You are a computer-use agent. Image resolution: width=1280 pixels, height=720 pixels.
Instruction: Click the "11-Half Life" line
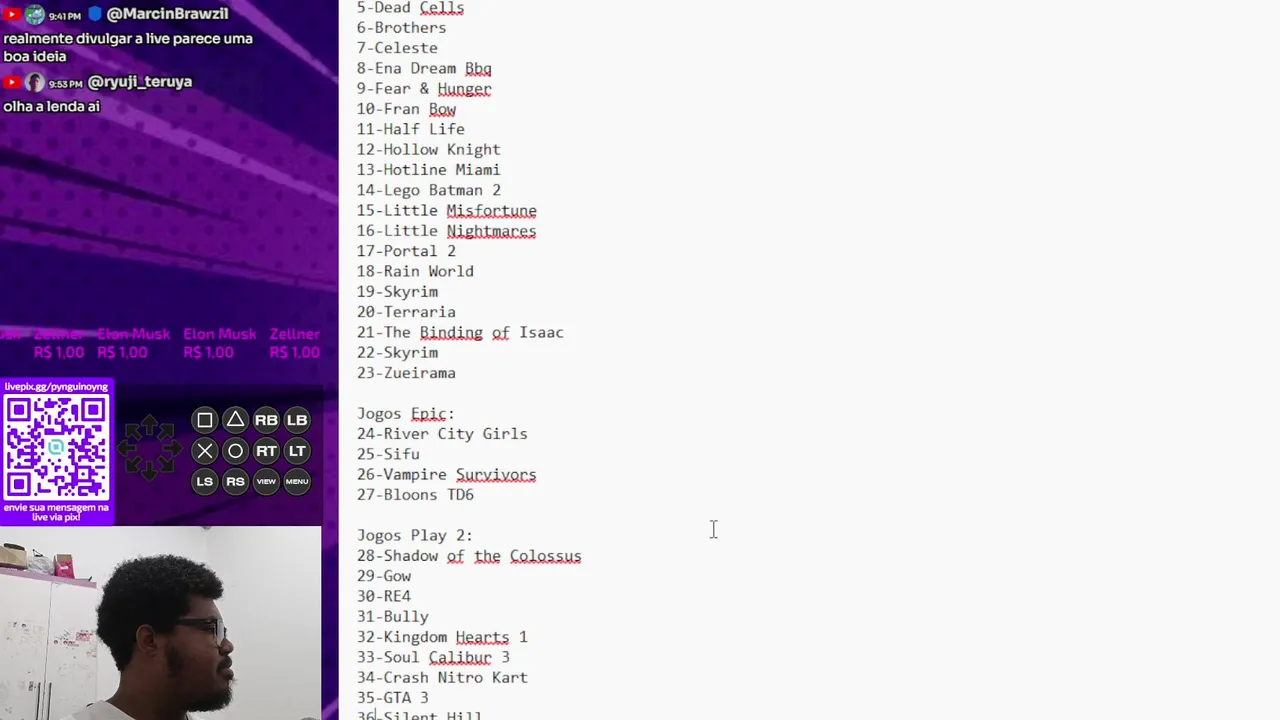pos(410,129)
